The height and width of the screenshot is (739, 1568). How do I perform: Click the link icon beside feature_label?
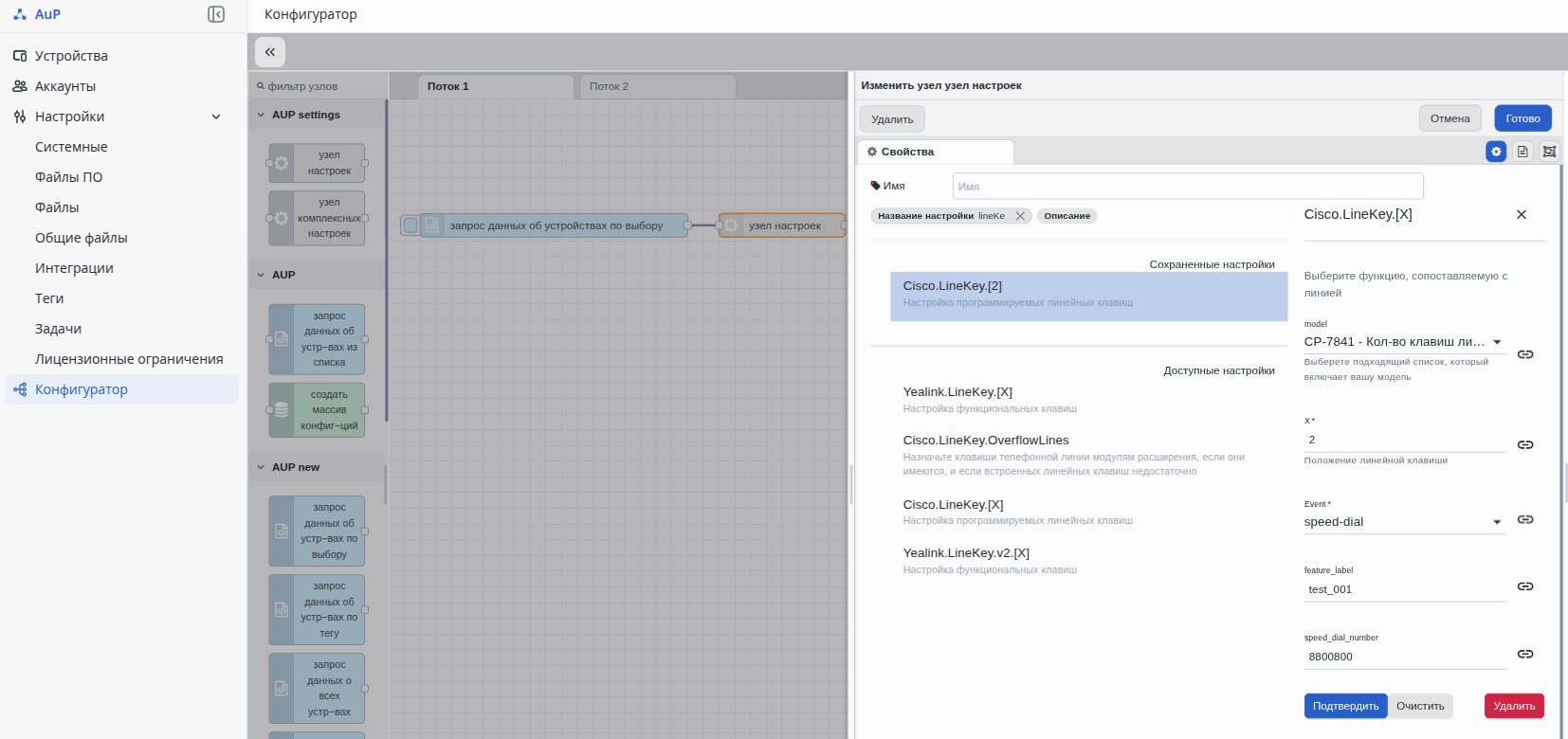[x=1525, y=586]
